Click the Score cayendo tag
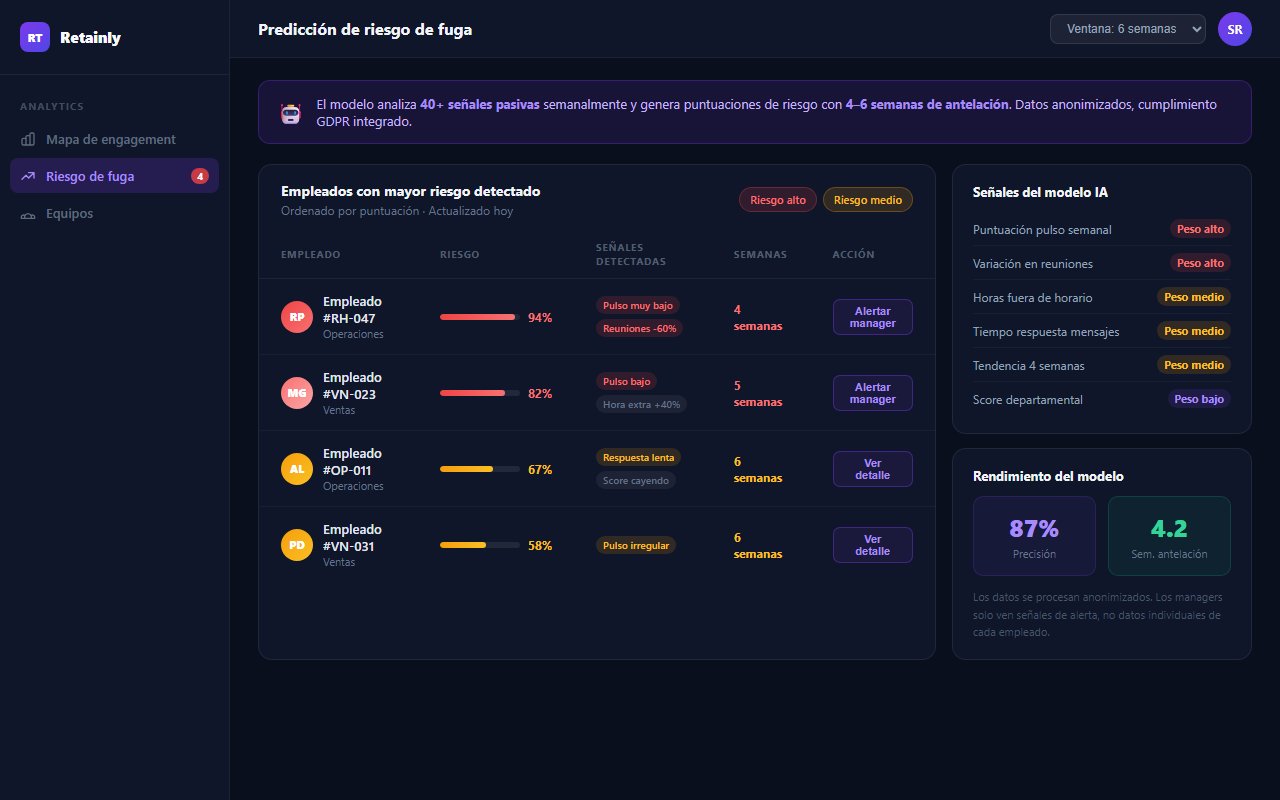This screenshot has height=800, width=1280. (x=636, y=480)
